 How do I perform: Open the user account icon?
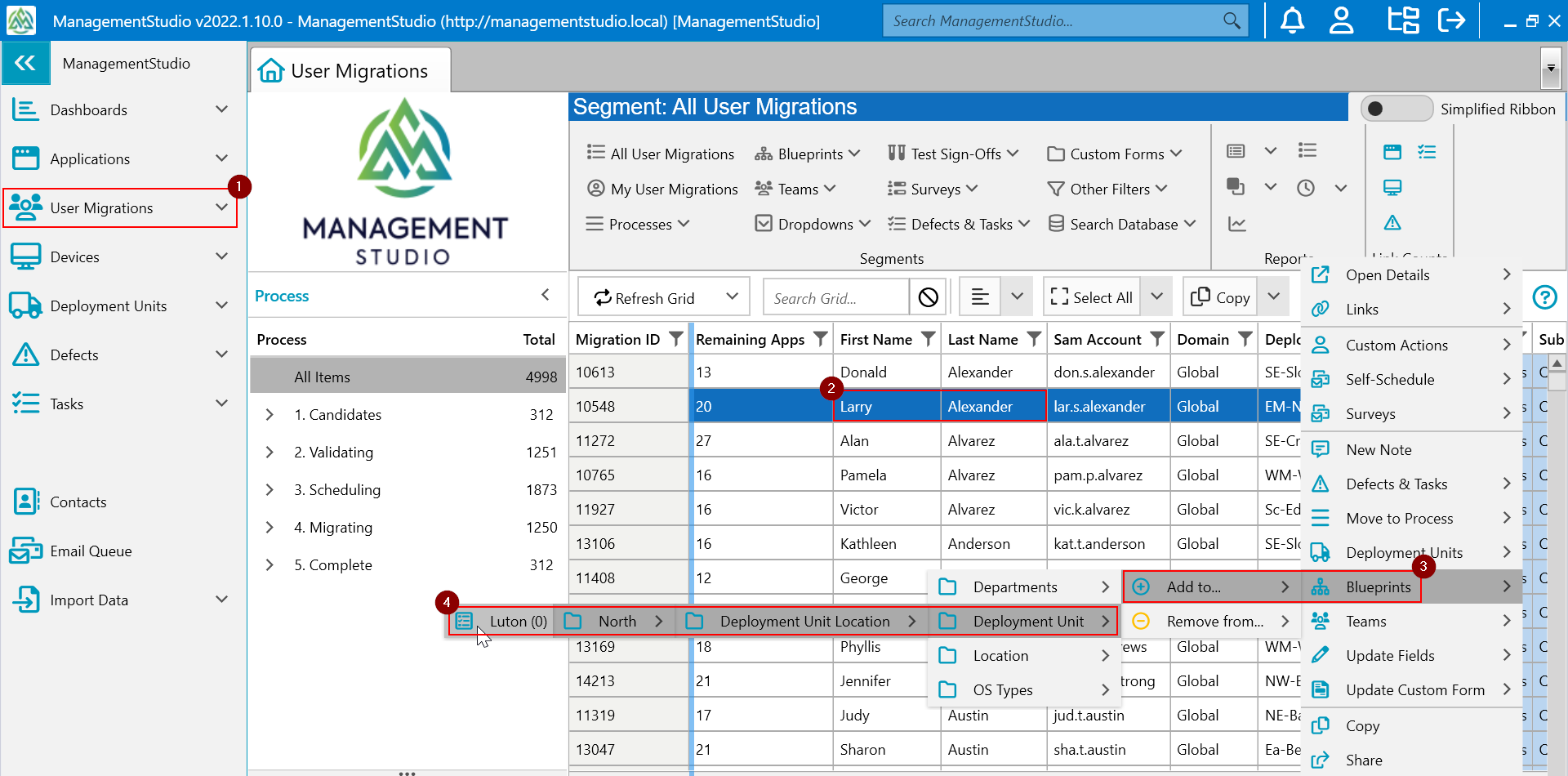coord(1341,20)
